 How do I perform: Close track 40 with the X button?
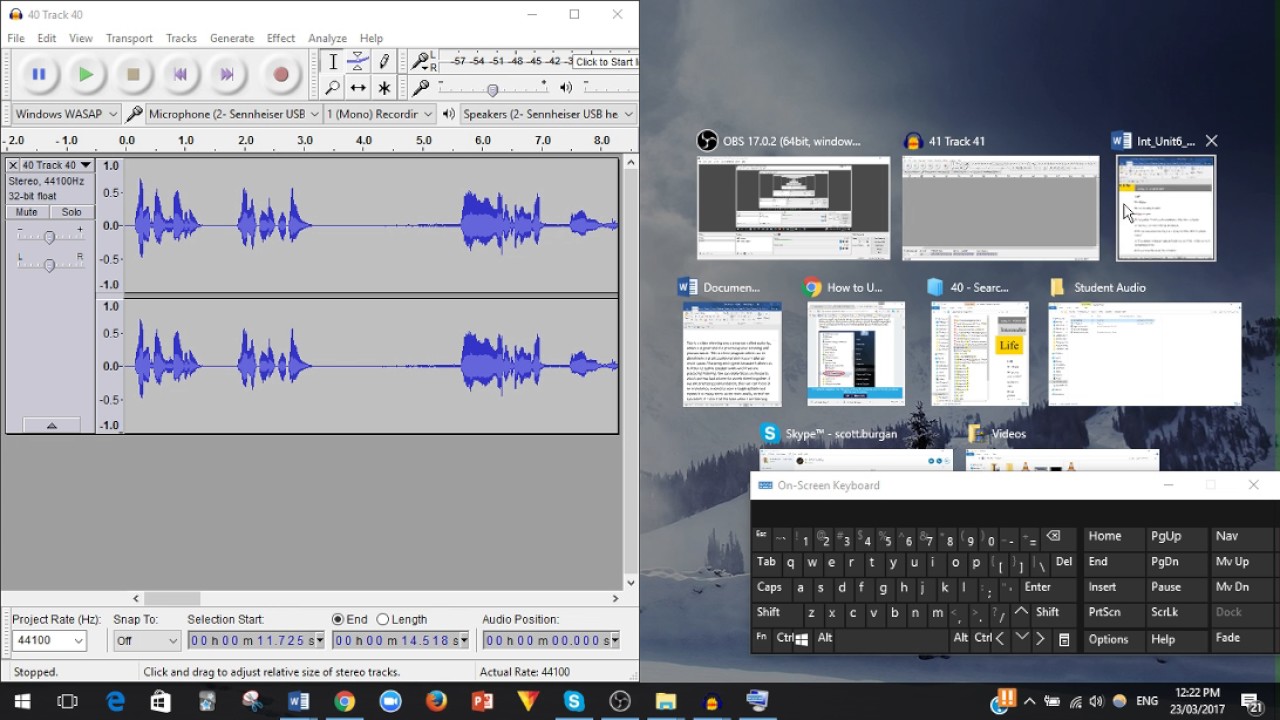[x=13, y=165]
